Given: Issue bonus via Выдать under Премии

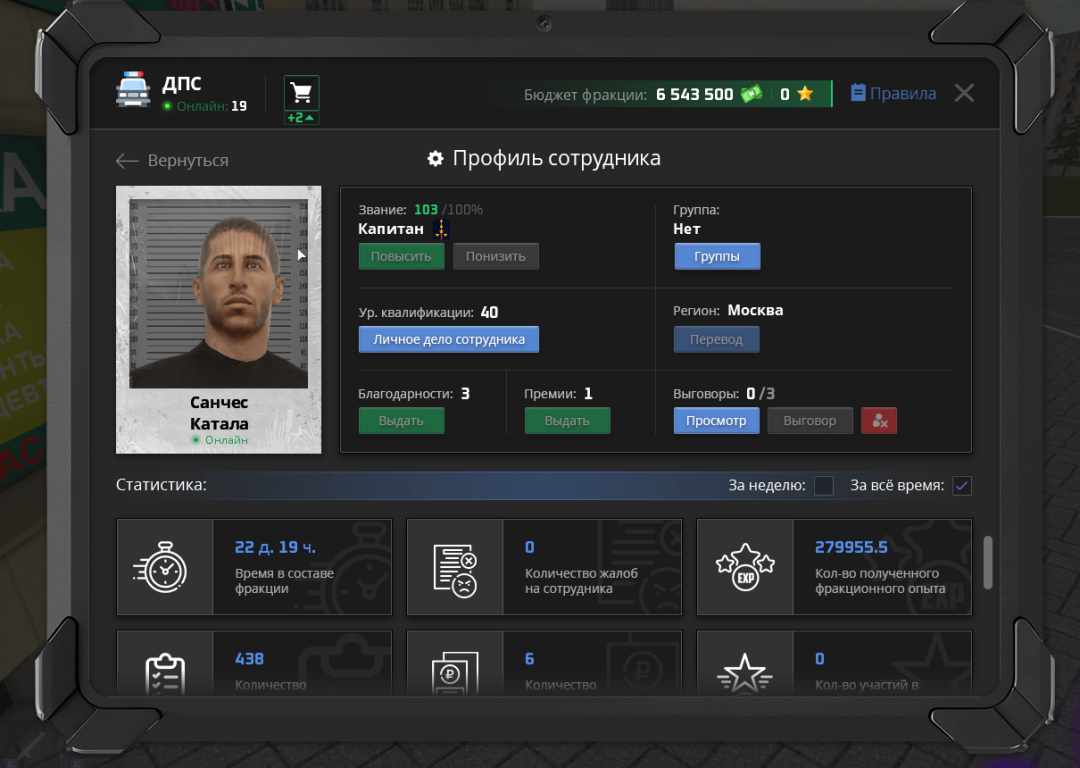Looking at the screenshot, I should (x=567, y=420).
